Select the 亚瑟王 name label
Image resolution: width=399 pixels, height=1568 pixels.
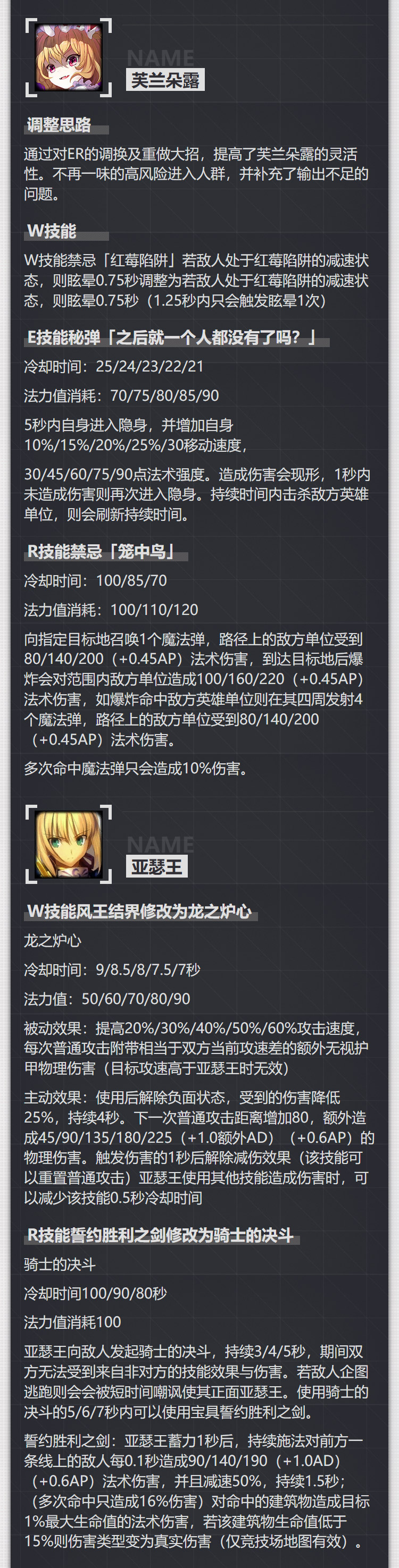156,866
